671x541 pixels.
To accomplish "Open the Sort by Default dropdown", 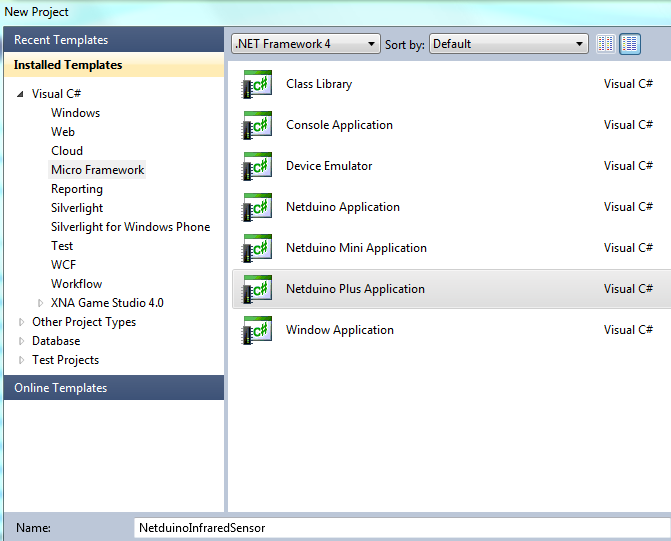I will click(x=509, y=44).
